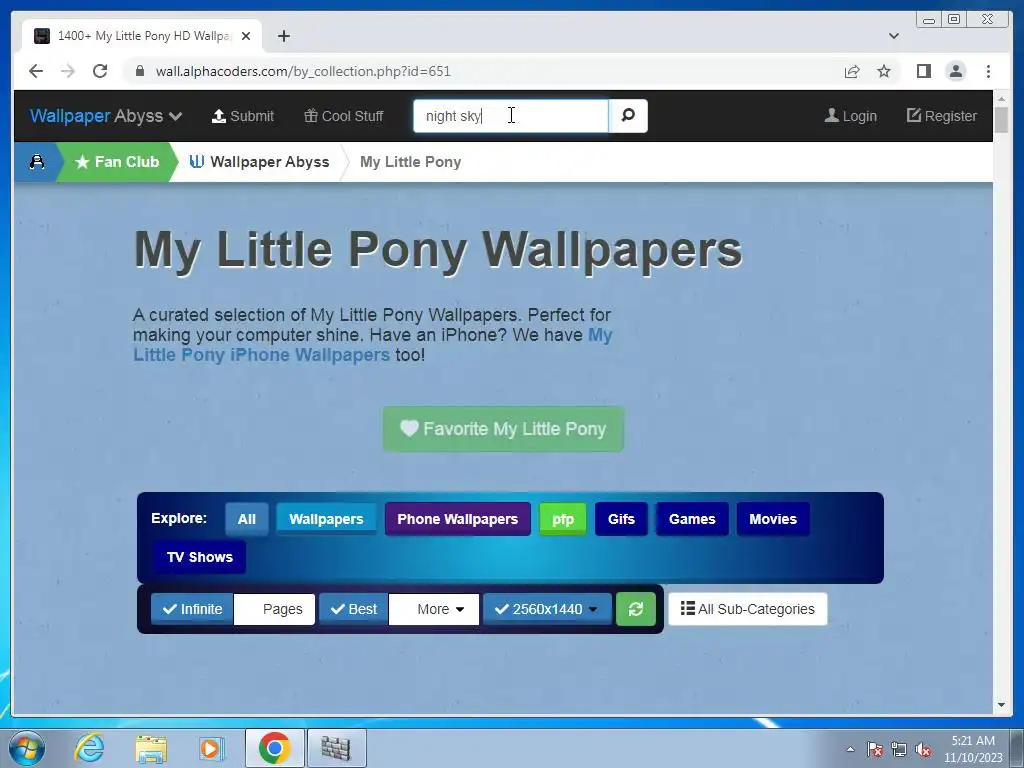
Task: Switch to Pages view mode
Action: coord(274,609)
